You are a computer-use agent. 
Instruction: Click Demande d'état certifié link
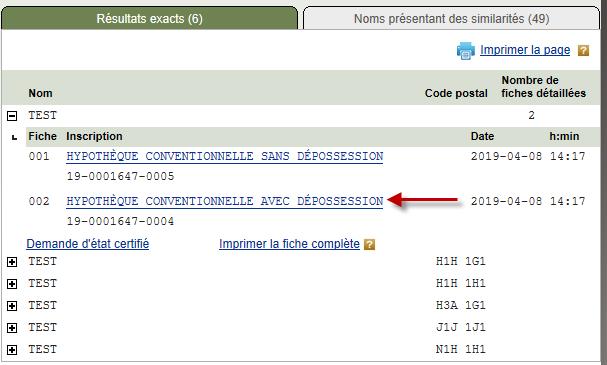coord(87,244)
